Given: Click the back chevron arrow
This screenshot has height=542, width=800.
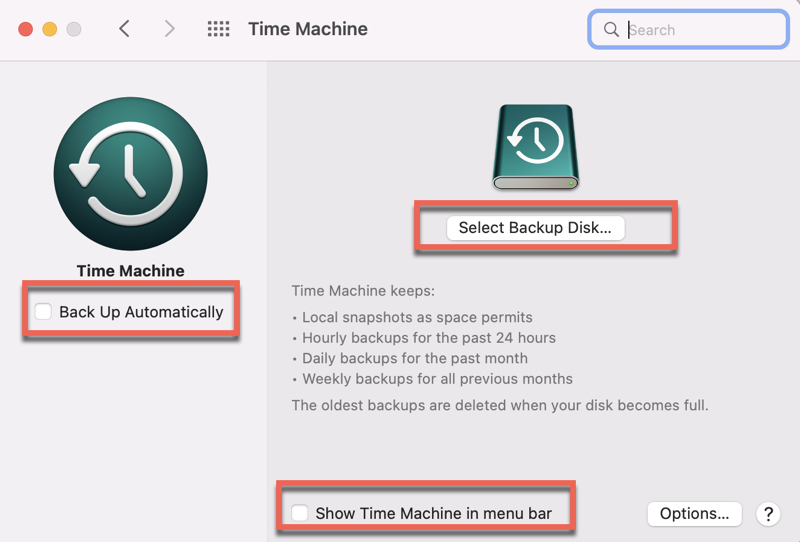Looking at the screenshot, I should click(124, 29).
